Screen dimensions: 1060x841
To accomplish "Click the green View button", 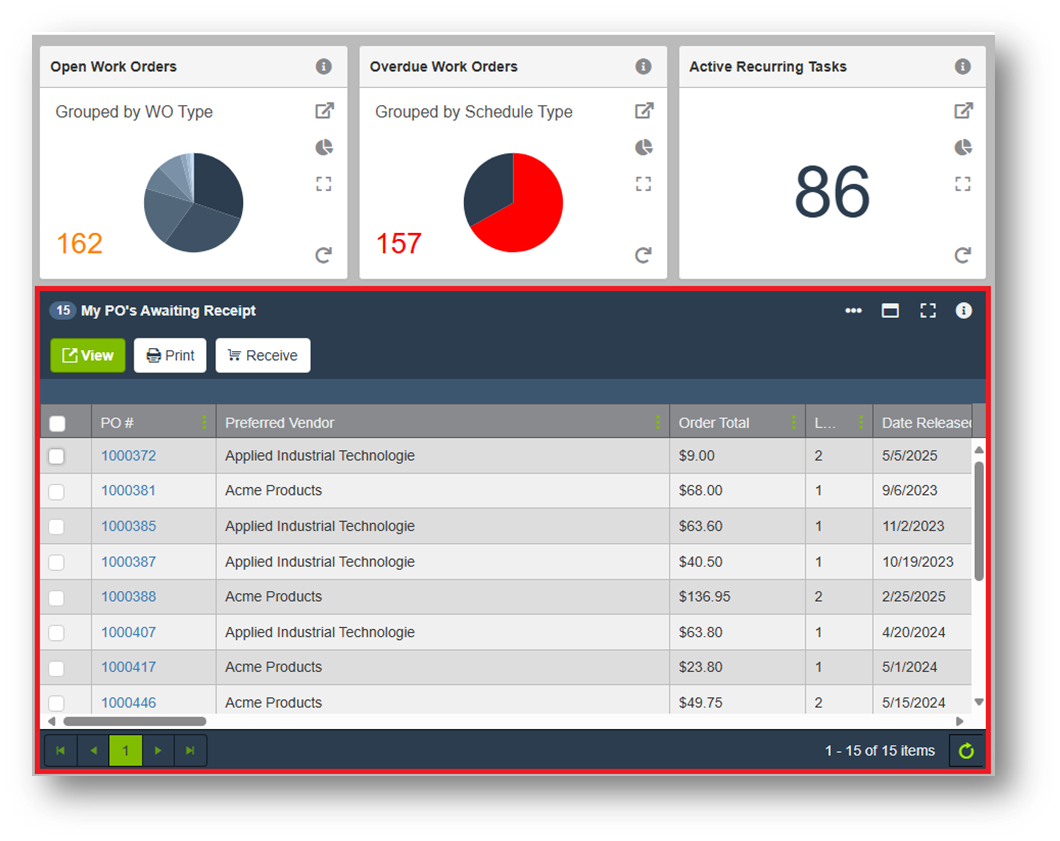I will pyautogui.click(x=88, y=355).
